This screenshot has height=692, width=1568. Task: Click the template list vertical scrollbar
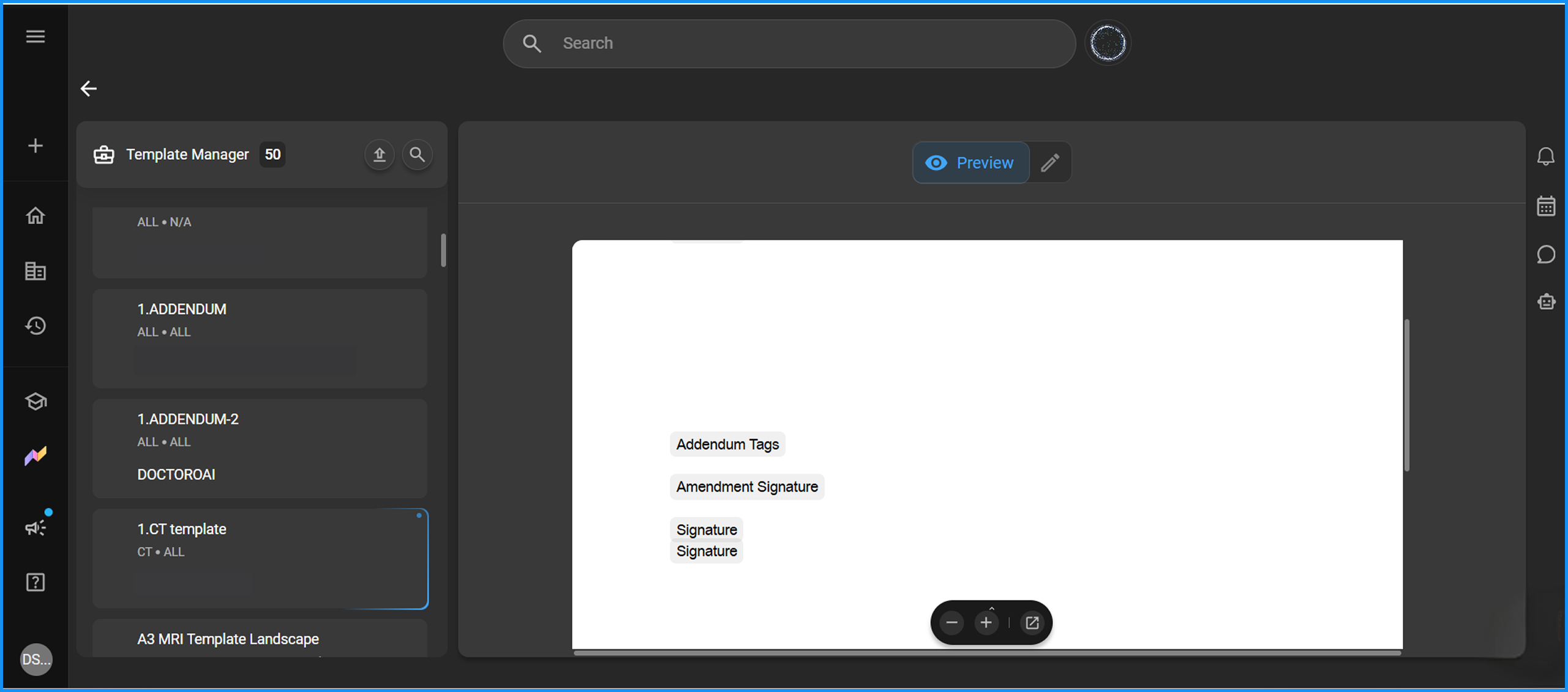click(x=443, y=250)
